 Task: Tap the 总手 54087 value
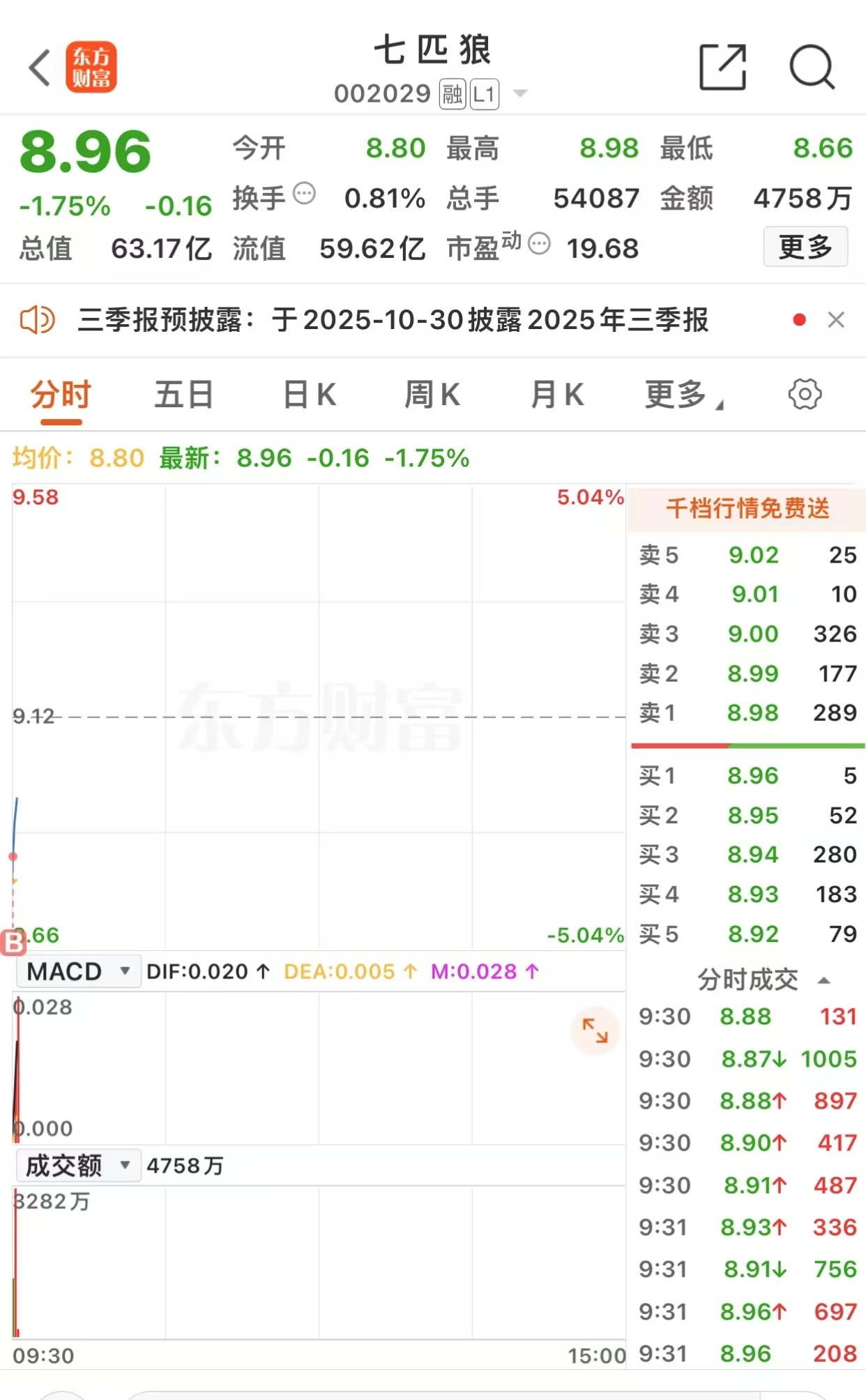(x=542, y=198)
